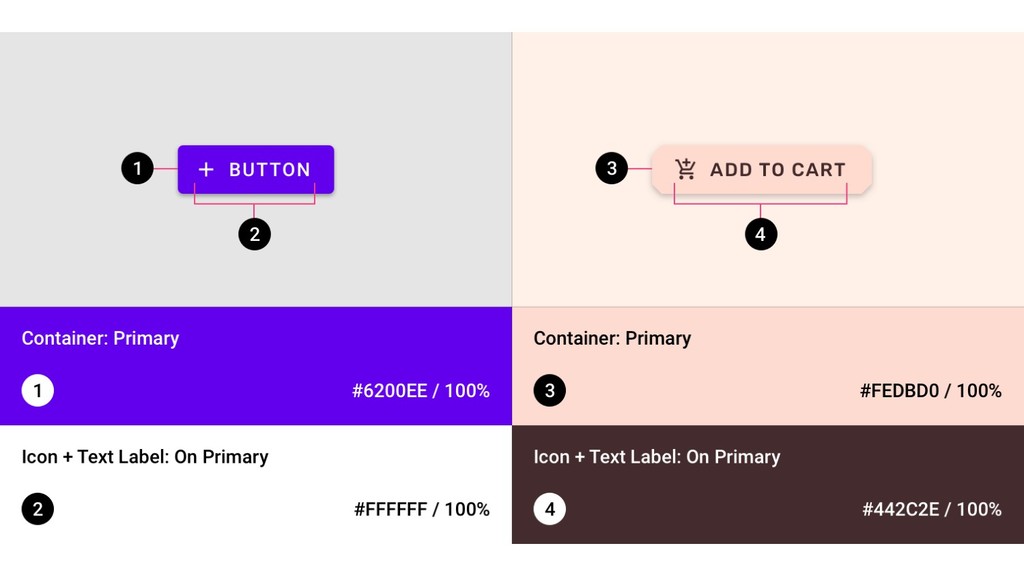Click annotation marker 1 beside purple button
The height and width of the screenshot is (576, 1024).
137,168
